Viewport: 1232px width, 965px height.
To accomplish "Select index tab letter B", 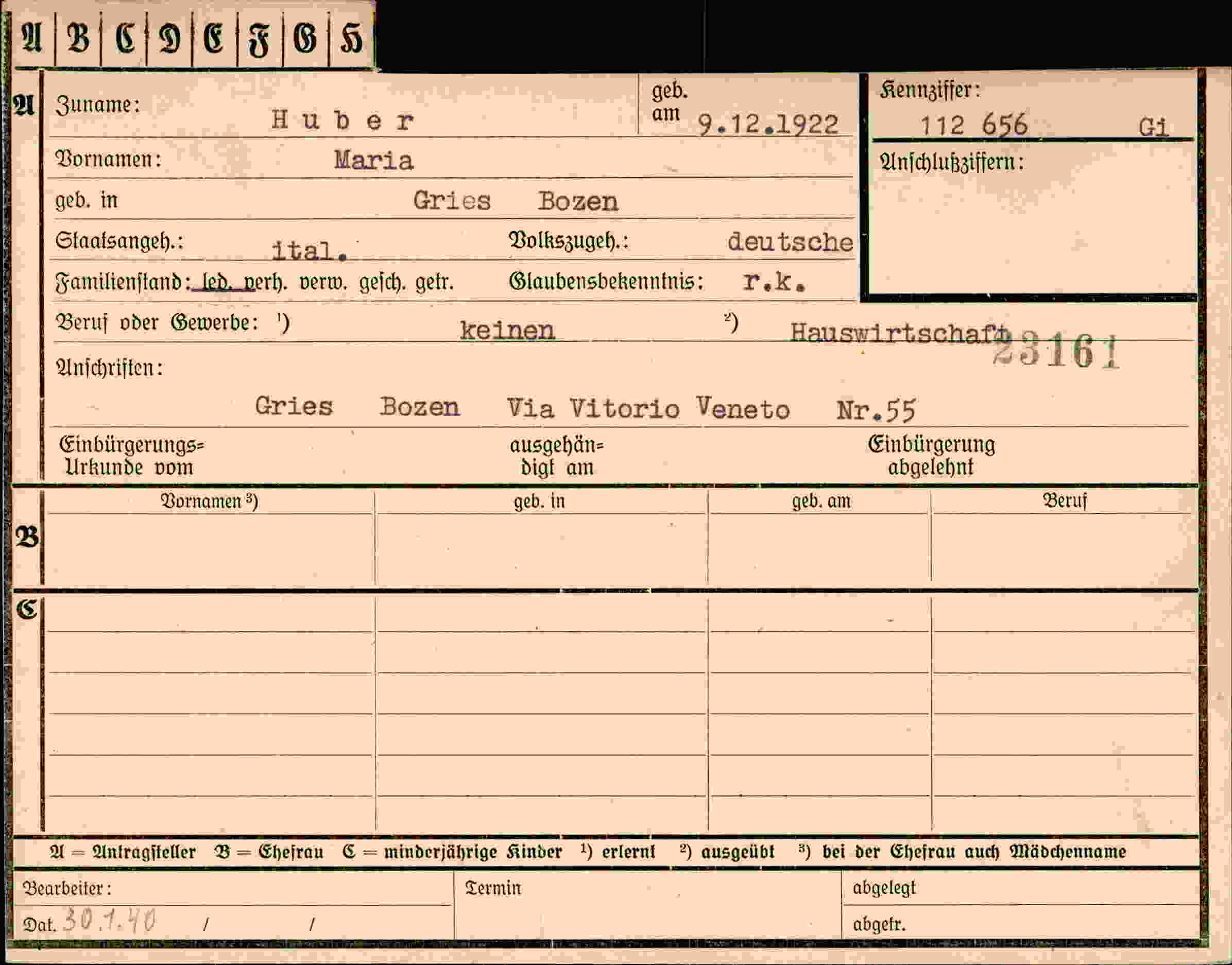I will click(x=78, y=39).
